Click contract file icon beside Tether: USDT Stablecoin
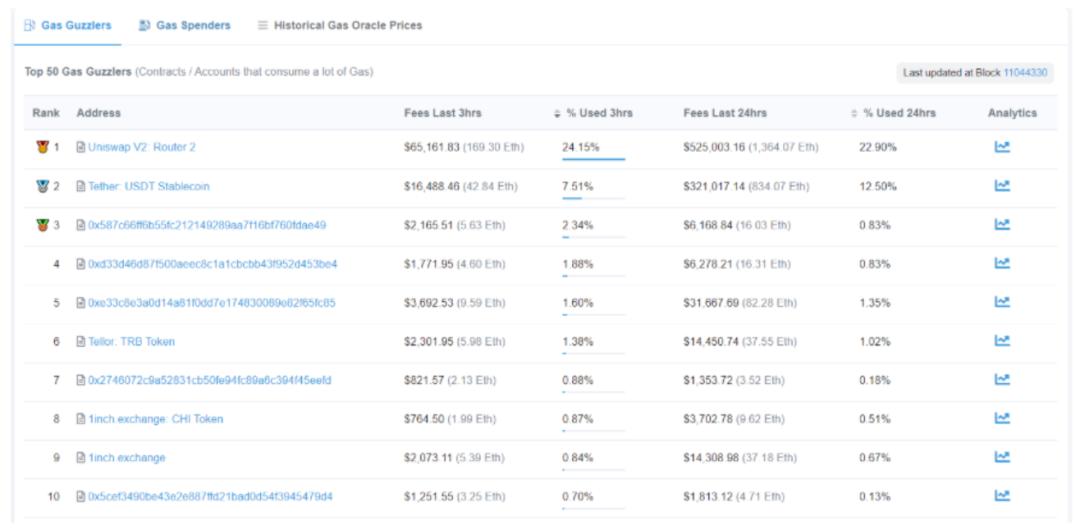The width and height of the screenshot is (1080, 525). point(81,186)
